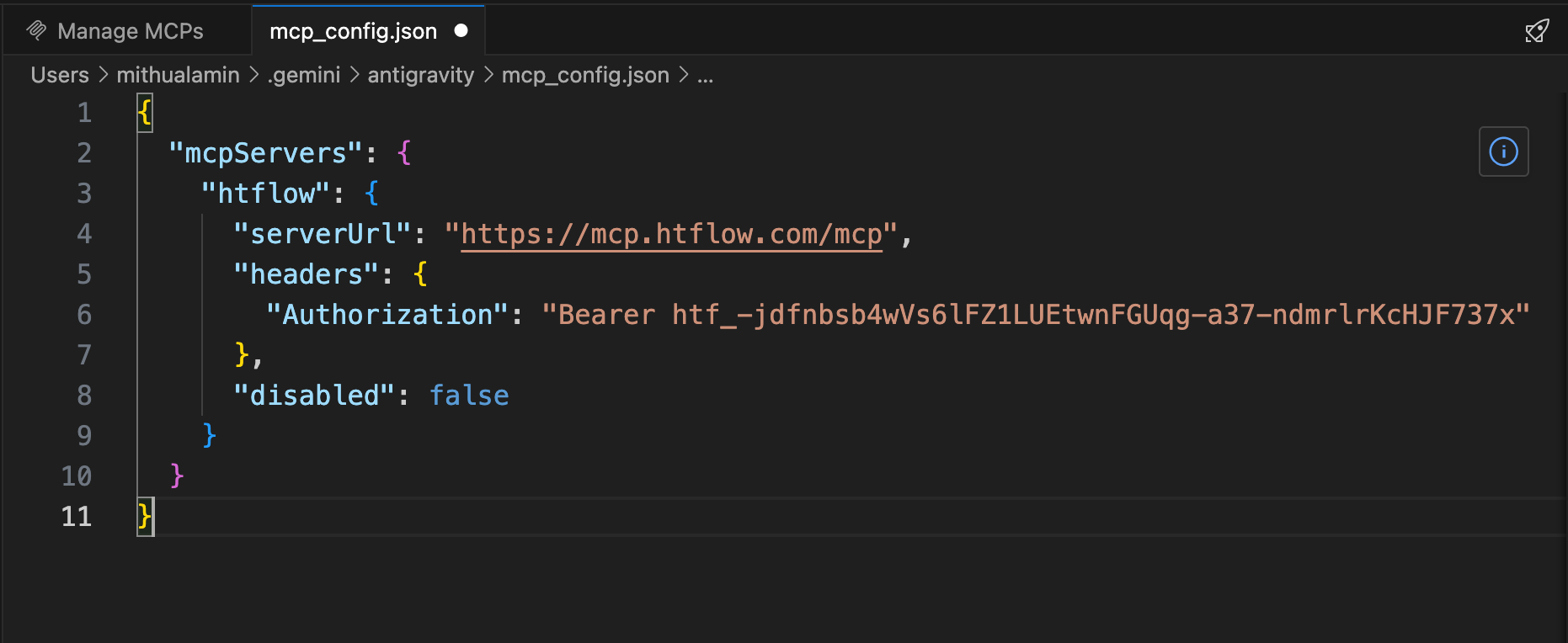Click the "htflow" server key
Image resolution: width=1568 pixels, height=643 pixels.
click(x=266, y=194)
